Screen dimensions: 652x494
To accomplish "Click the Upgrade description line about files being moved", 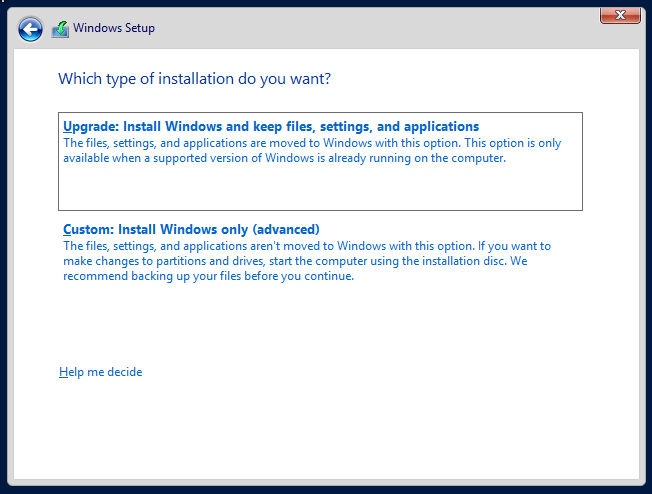I will 312,143.
